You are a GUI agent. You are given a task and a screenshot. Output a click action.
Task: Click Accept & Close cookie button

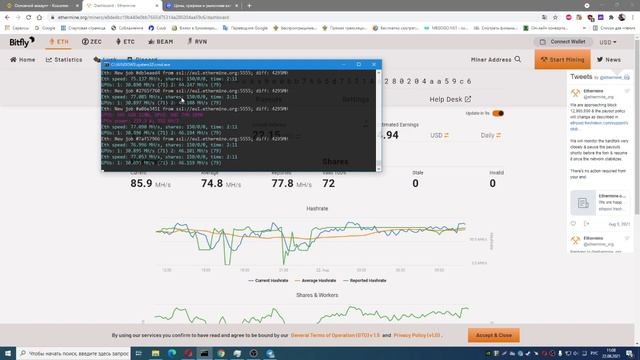493,335
